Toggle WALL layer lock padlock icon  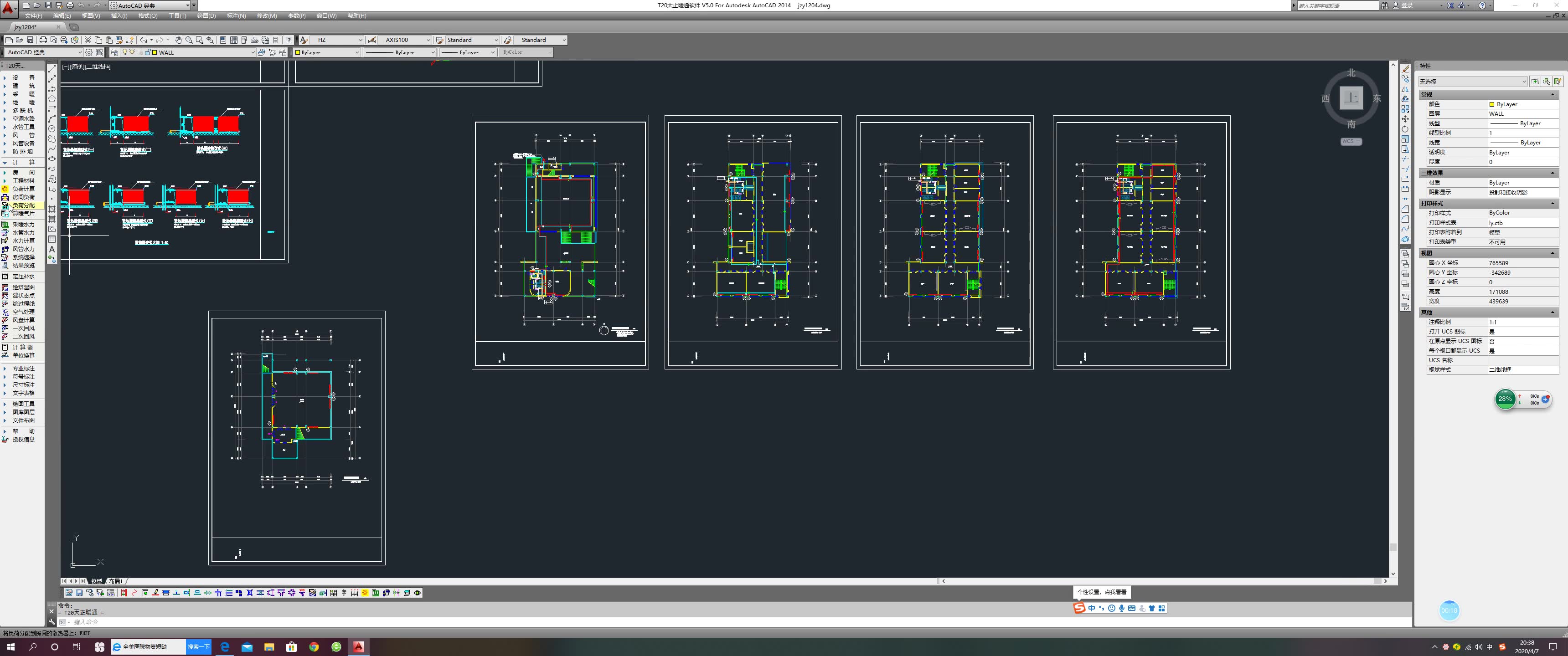147,52
